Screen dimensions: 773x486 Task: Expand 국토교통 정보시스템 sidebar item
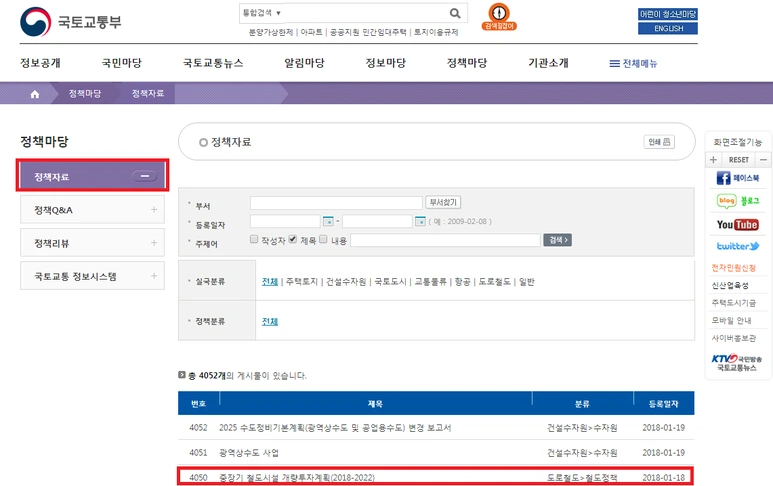154,276
